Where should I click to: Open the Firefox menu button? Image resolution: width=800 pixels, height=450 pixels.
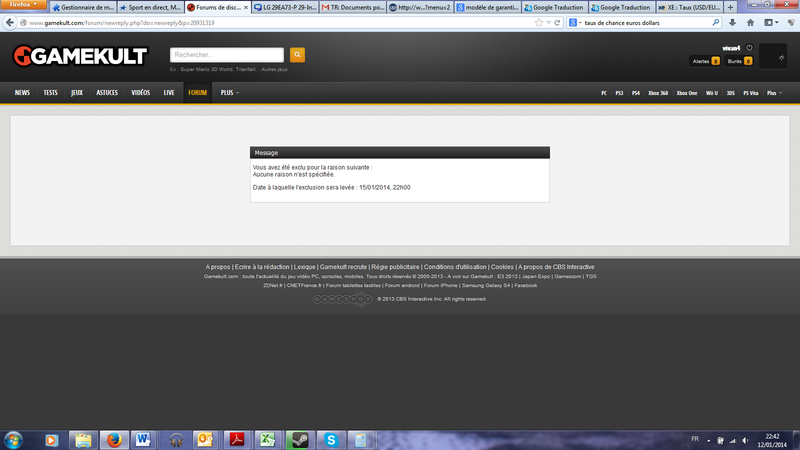click(x=23, y=6)
